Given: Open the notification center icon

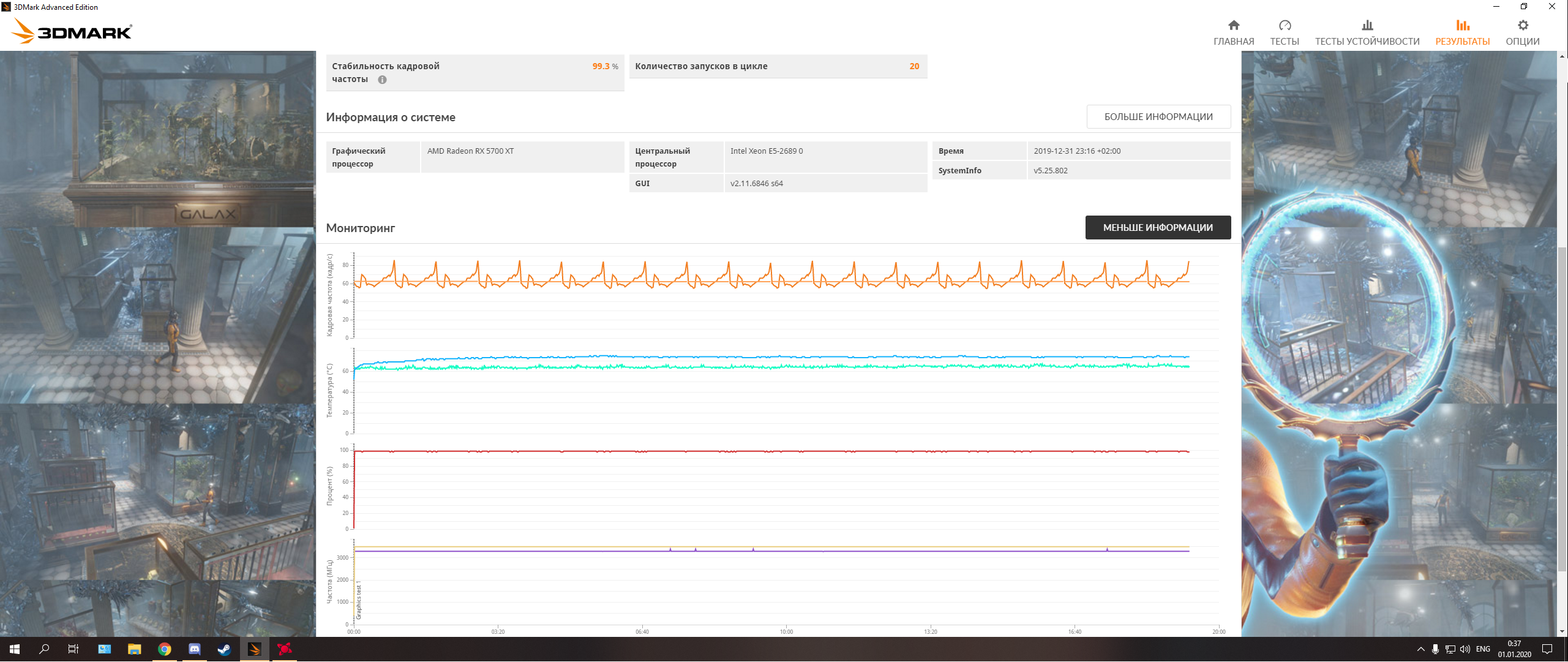Looking at the screenshot, I should pos(1547,649).
